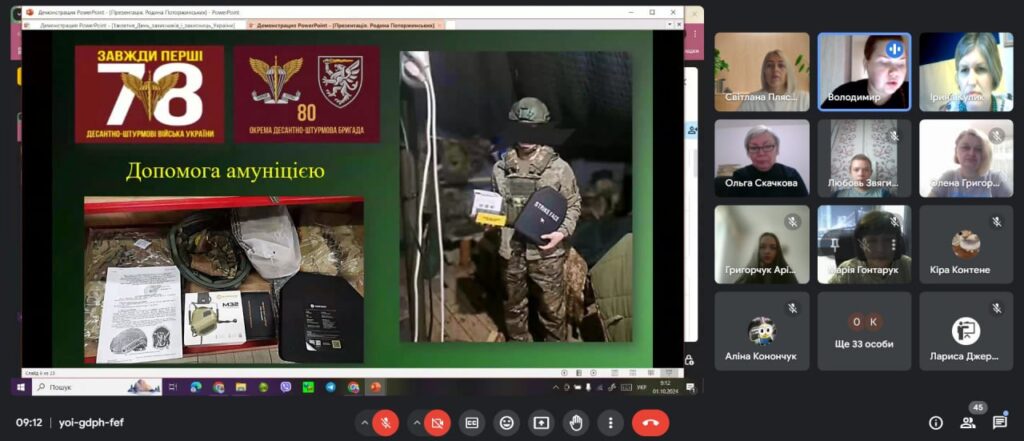
Task: Turn the camera on in Meet
Action: [437, 423]
